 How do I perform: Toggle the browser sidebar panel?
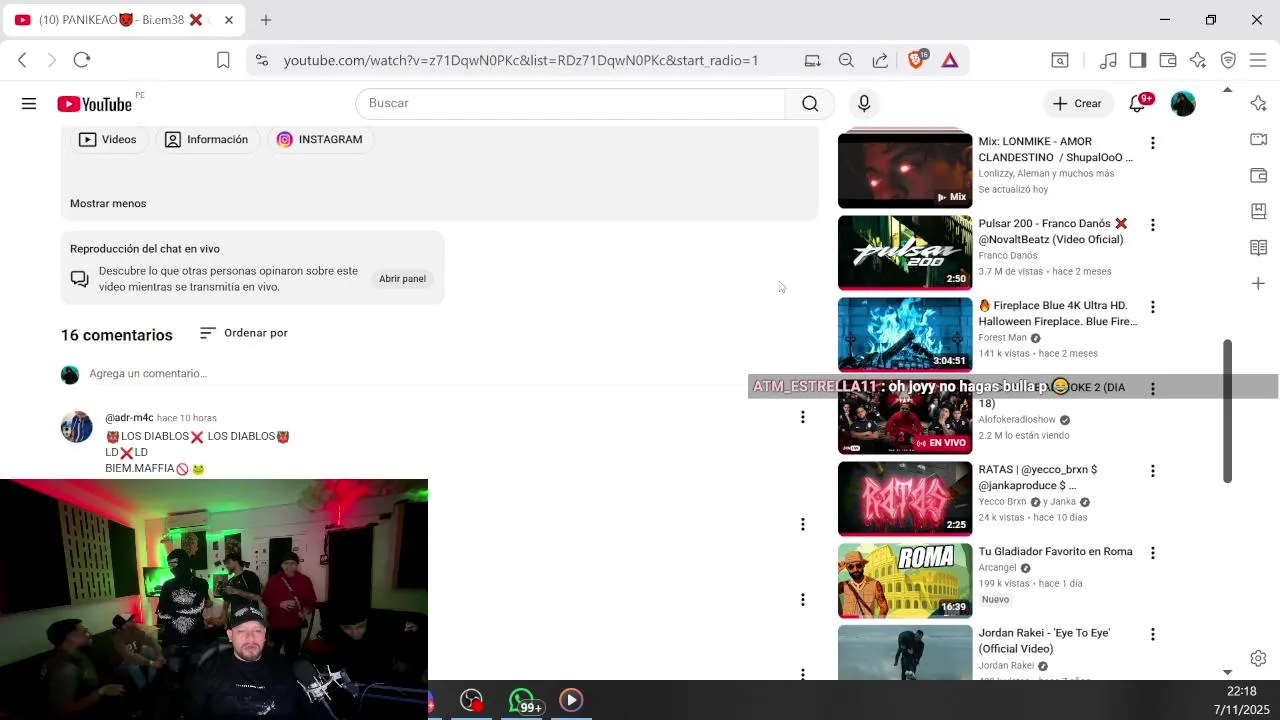point(1138,60)
